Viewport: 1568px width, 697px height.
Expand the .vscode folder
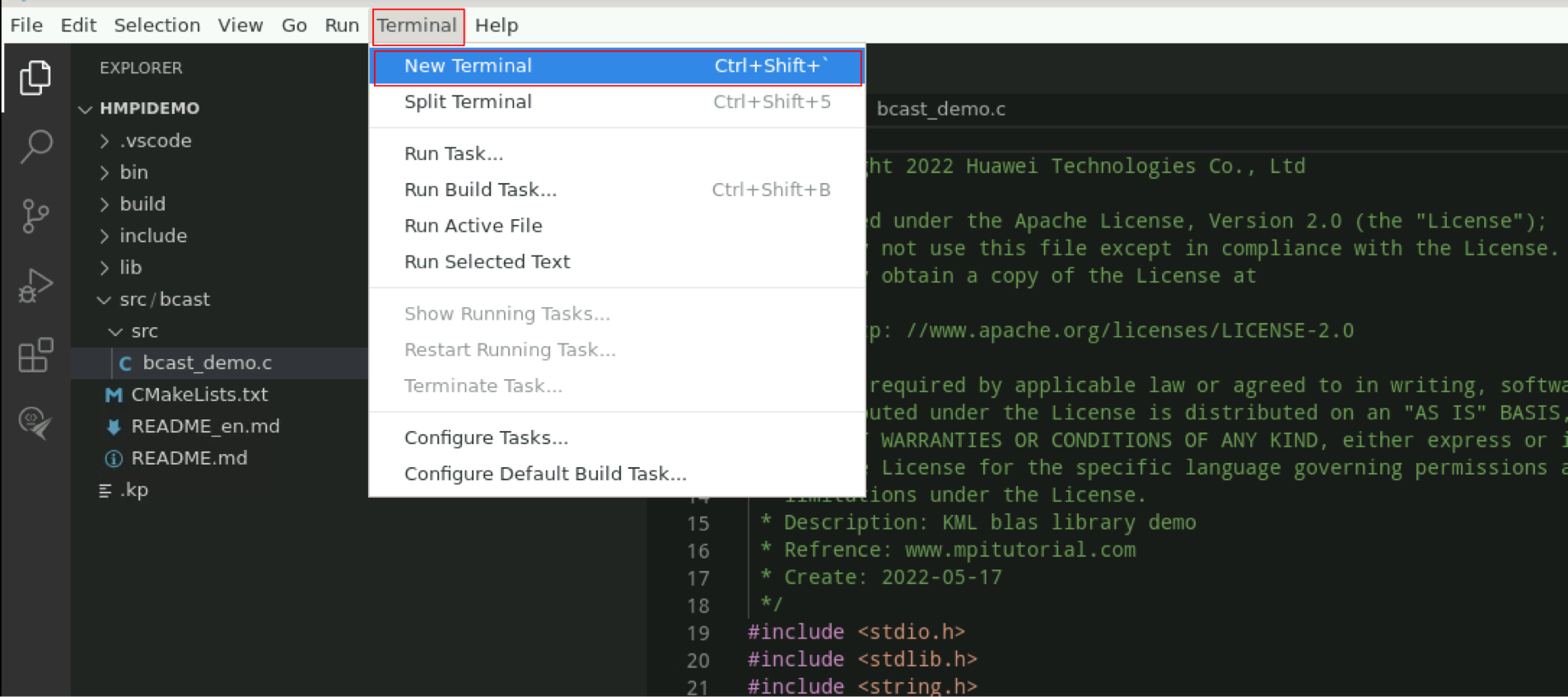coord(105,141)
